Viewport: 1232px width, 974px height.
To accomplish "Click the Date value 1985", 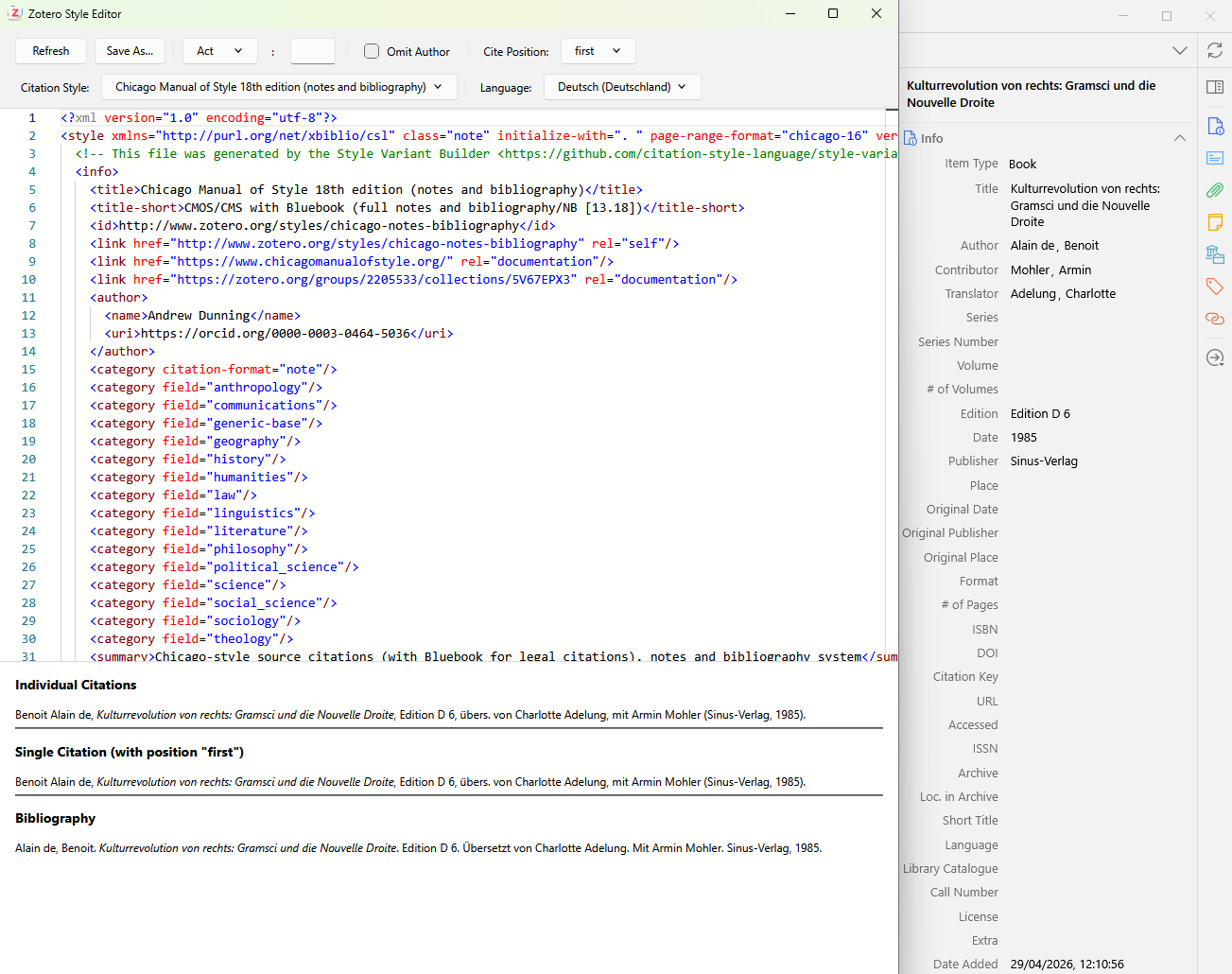I will pyautogui.click(x=1024, y=438).
